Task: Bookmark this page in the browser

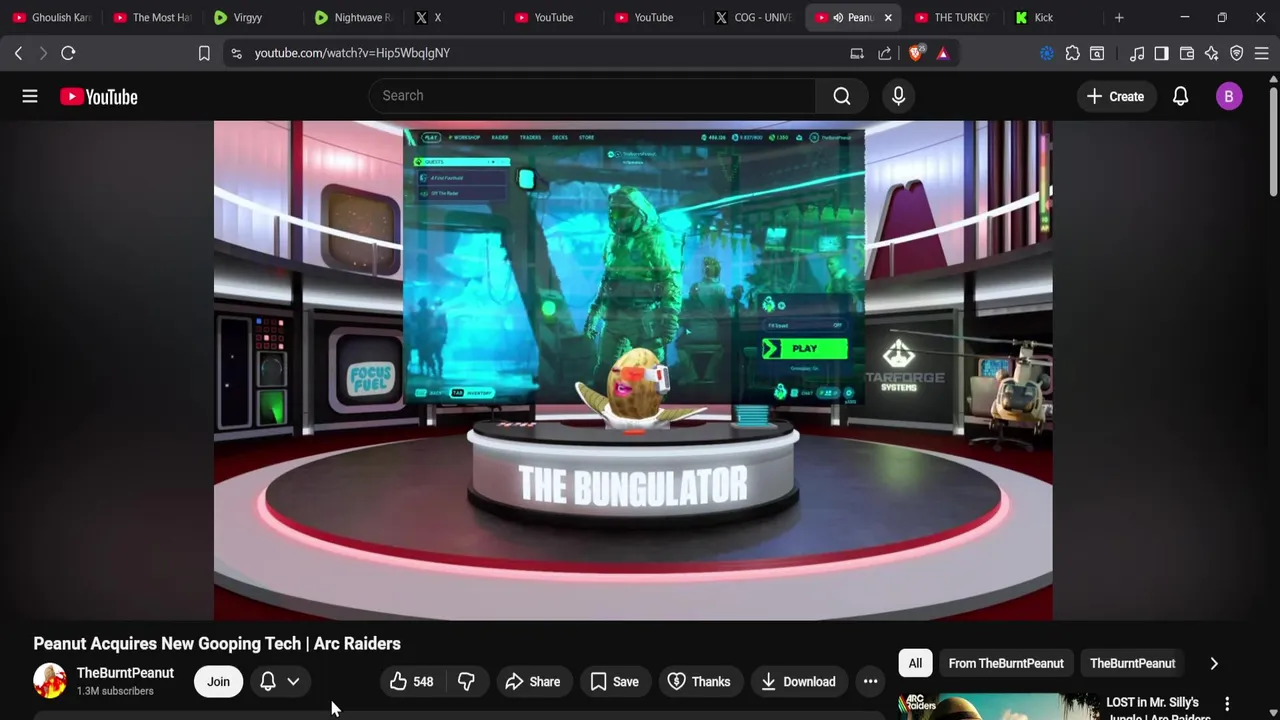Action: pyautogui.click(x=204, y=53)
